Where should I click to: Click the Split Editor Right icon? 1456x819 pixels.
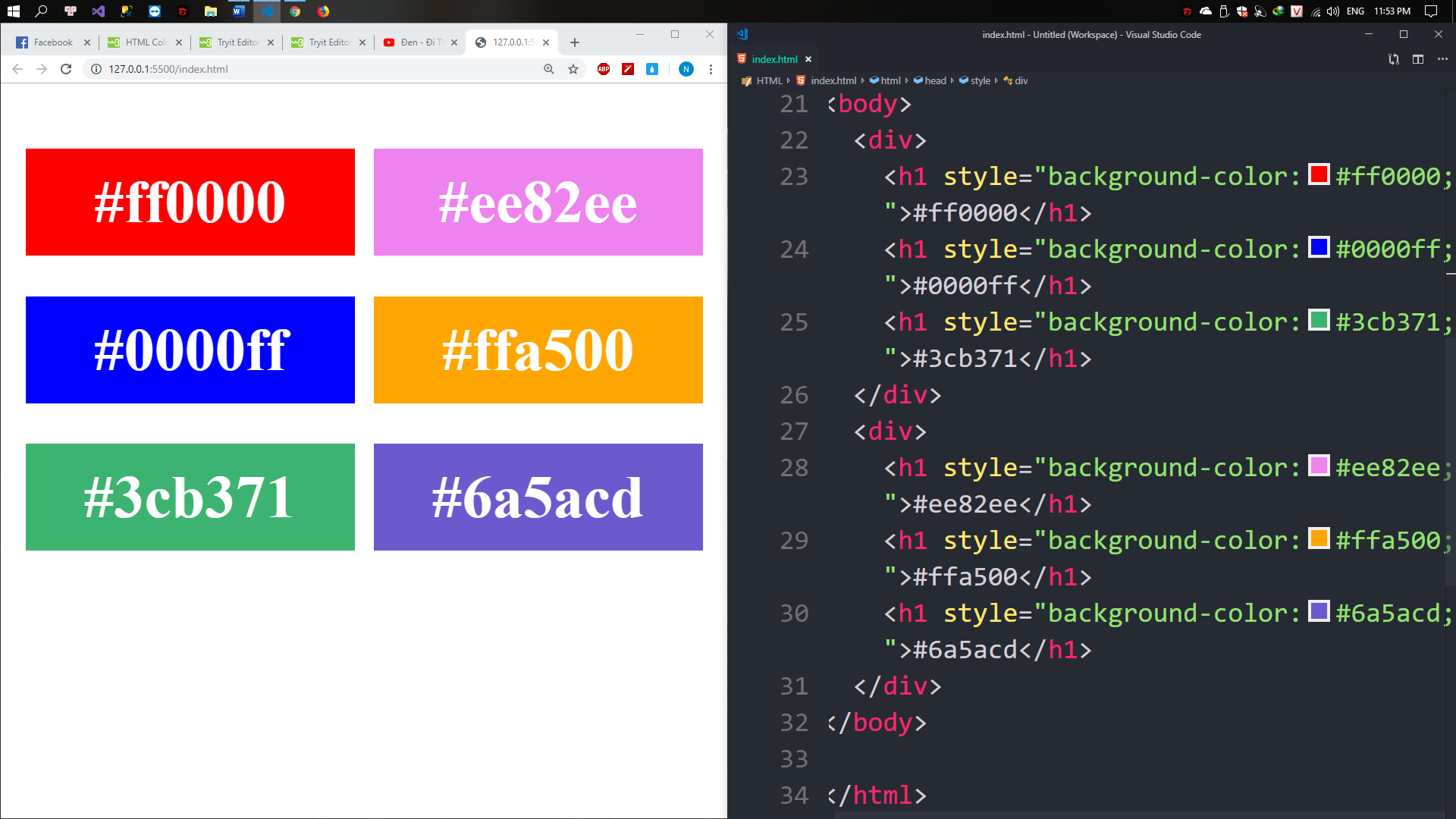click(x=1417, y=59)
